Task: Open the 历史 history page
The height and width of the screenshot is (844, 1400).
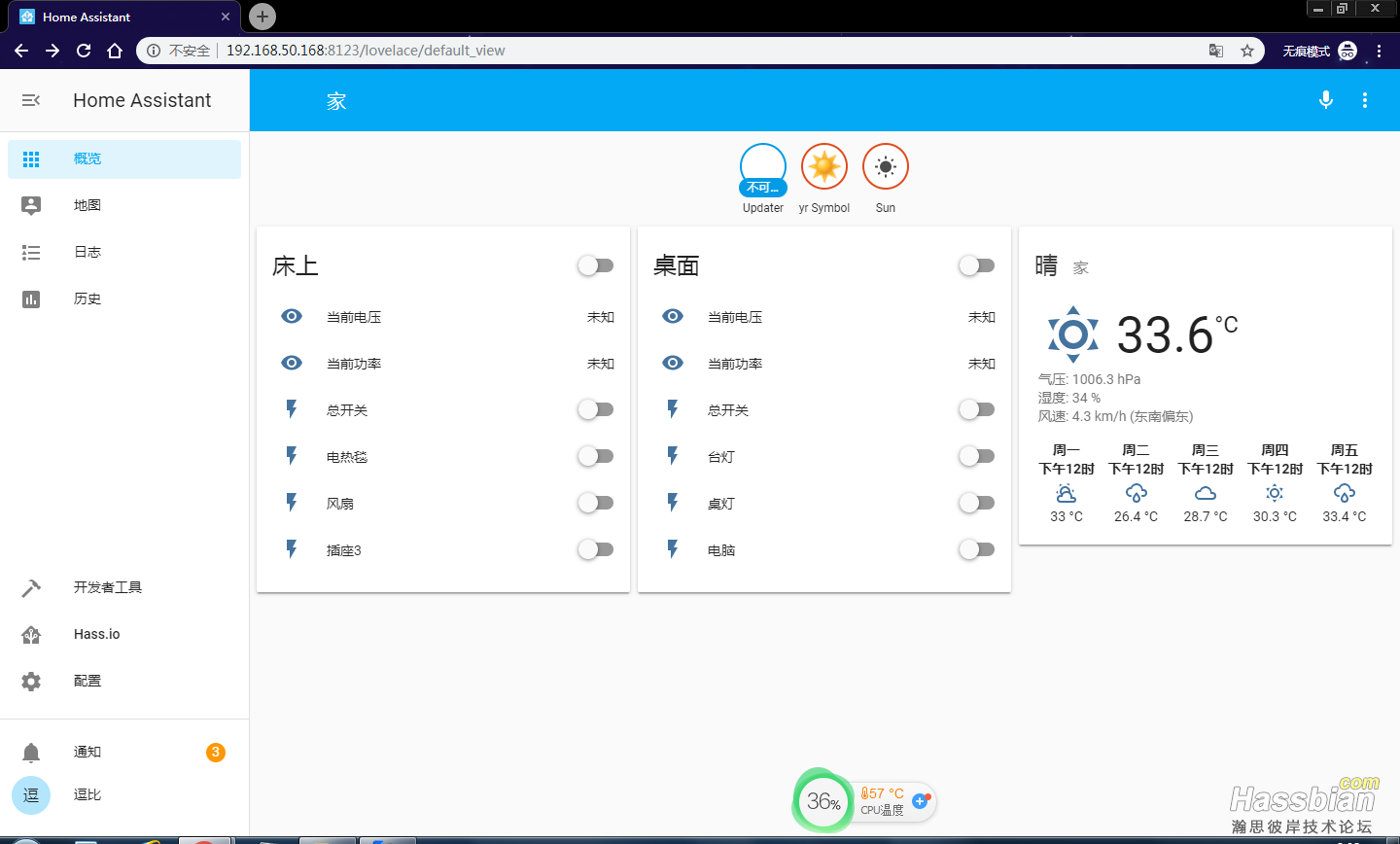Action: click(x=124, y=299)
